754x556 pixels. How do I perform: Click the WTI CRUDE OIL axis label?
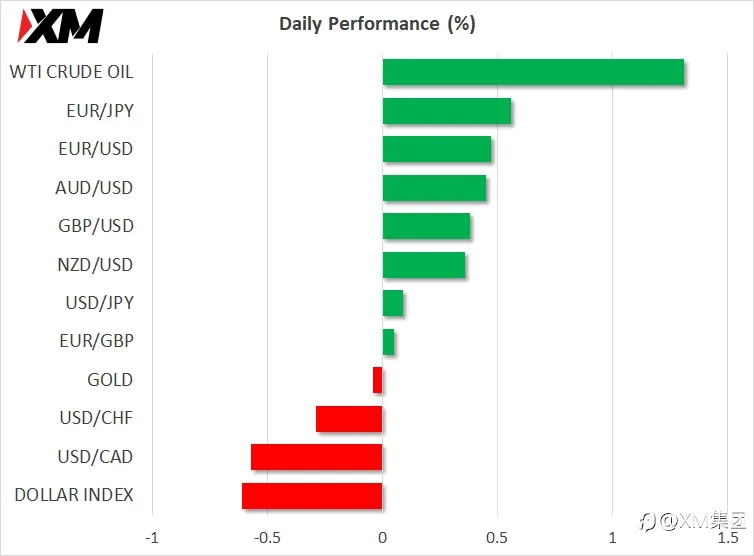[x=71, y=72]
